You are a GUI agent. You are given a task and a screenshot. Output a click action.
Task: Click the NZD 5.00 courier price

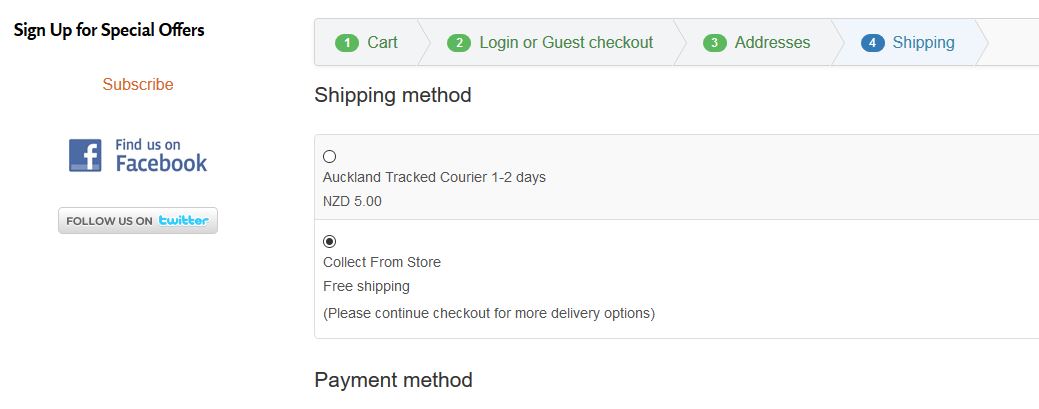(x=352, y=201)
